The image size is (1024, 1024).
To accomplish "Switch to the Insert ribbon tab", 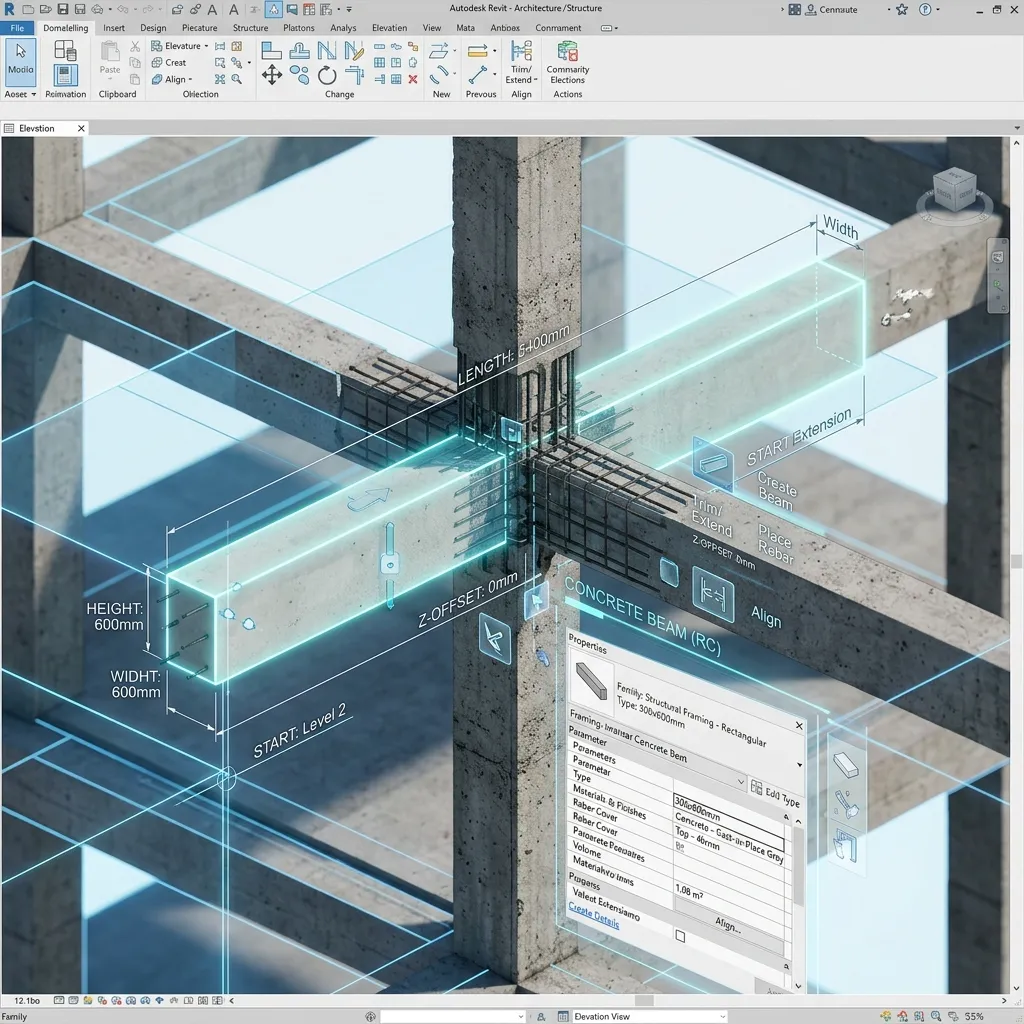I will 114,28.
